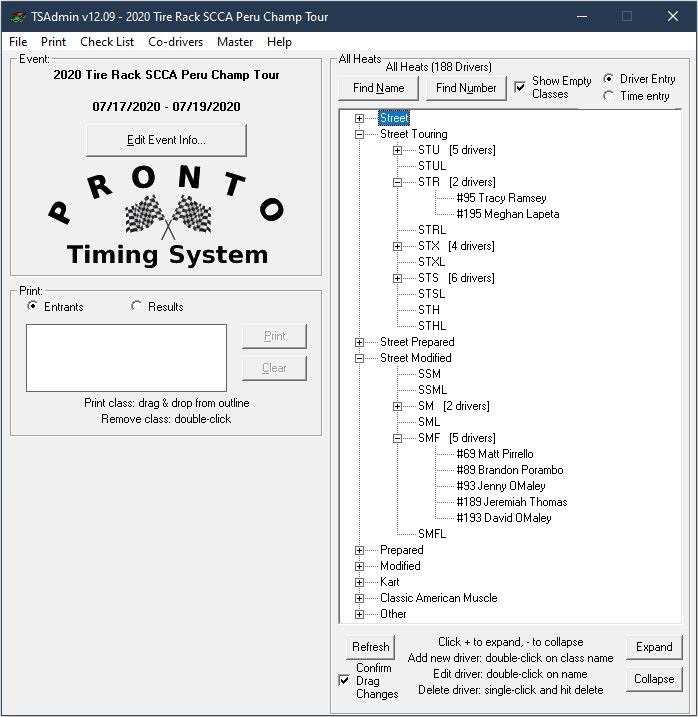Collapse the STR class node
Screen dimensions: 698x717
pos(397,182)
